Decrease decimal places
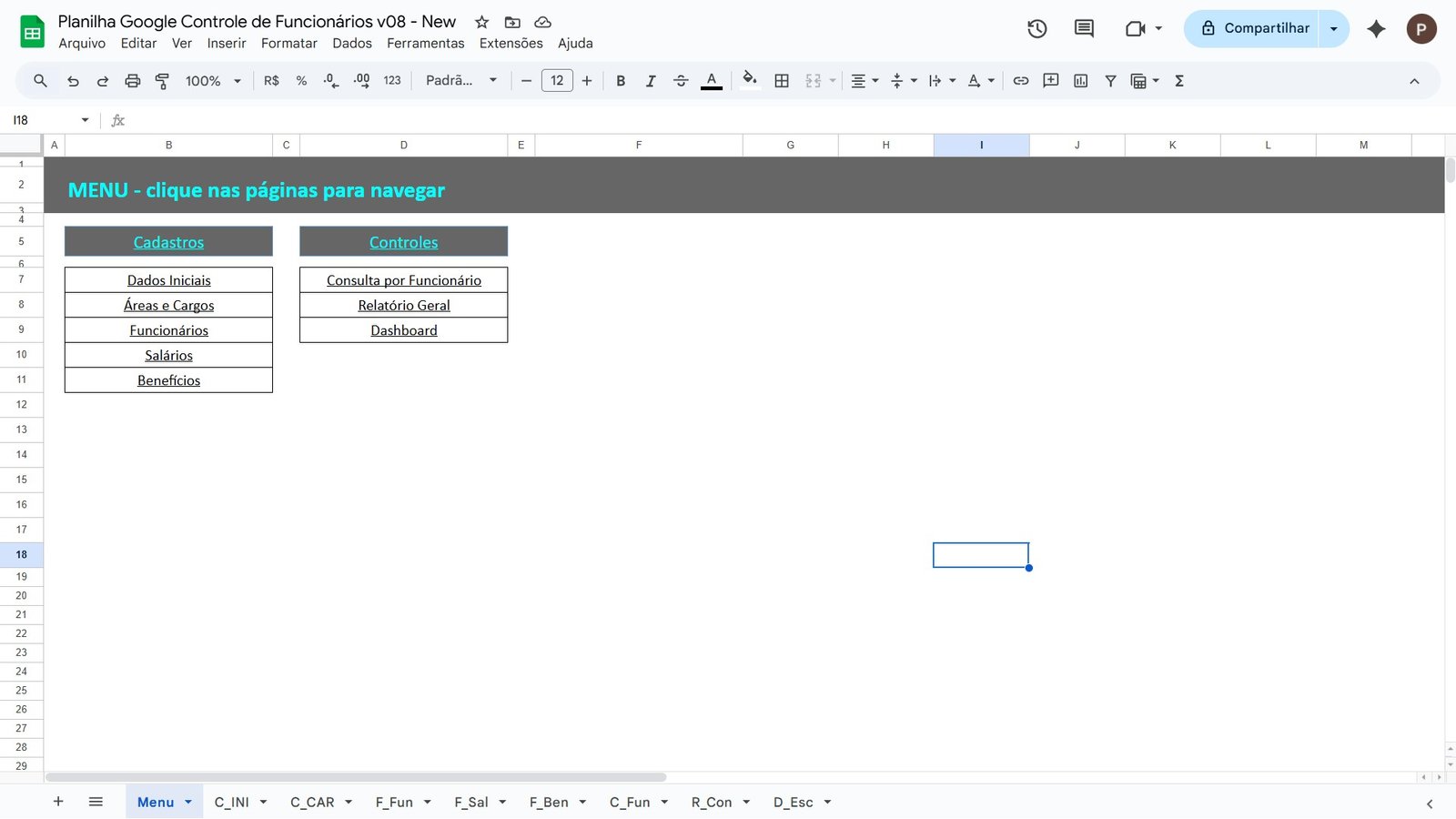This screenshot has width=1456, height=819. [329, 80]
